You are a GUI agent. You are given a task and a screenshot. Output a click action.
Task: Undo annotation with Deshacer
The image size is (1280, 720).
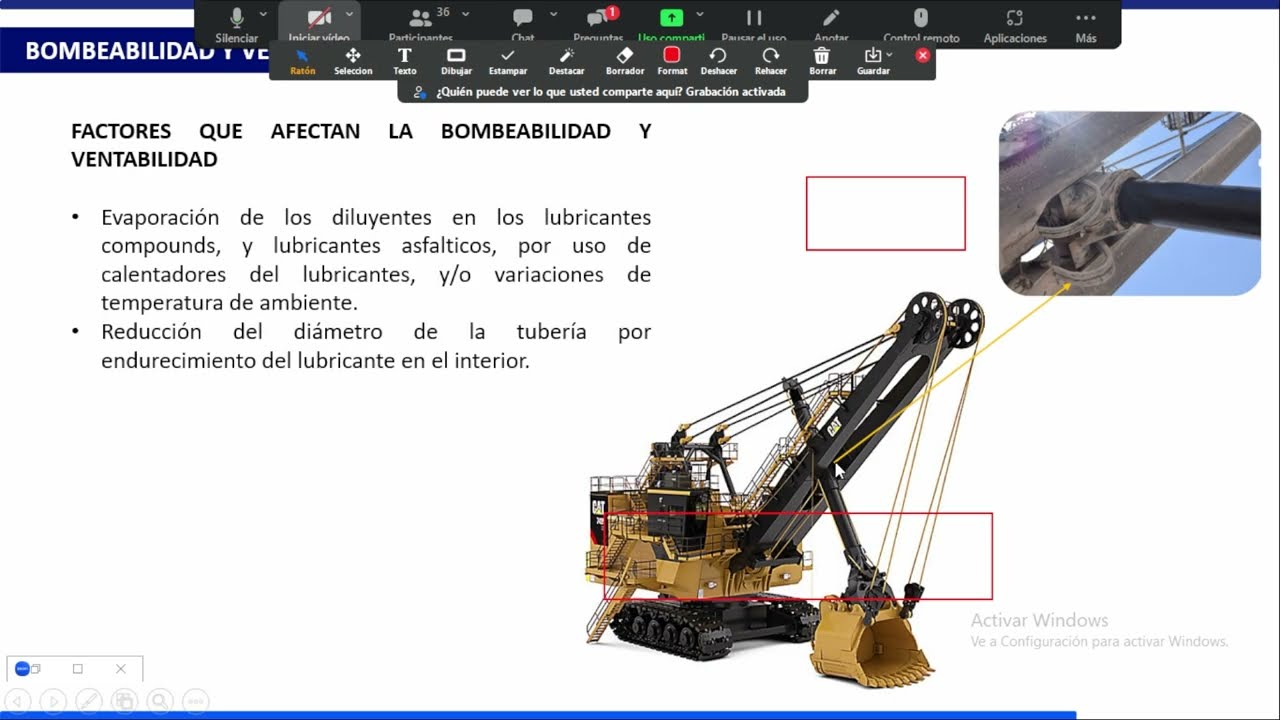point(718,61)
